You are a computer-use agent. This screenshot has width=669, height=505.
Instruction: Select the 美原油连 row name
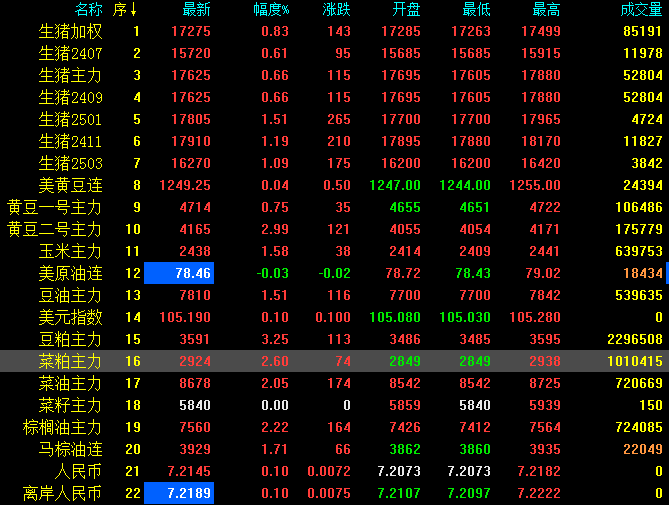(70, 273)
